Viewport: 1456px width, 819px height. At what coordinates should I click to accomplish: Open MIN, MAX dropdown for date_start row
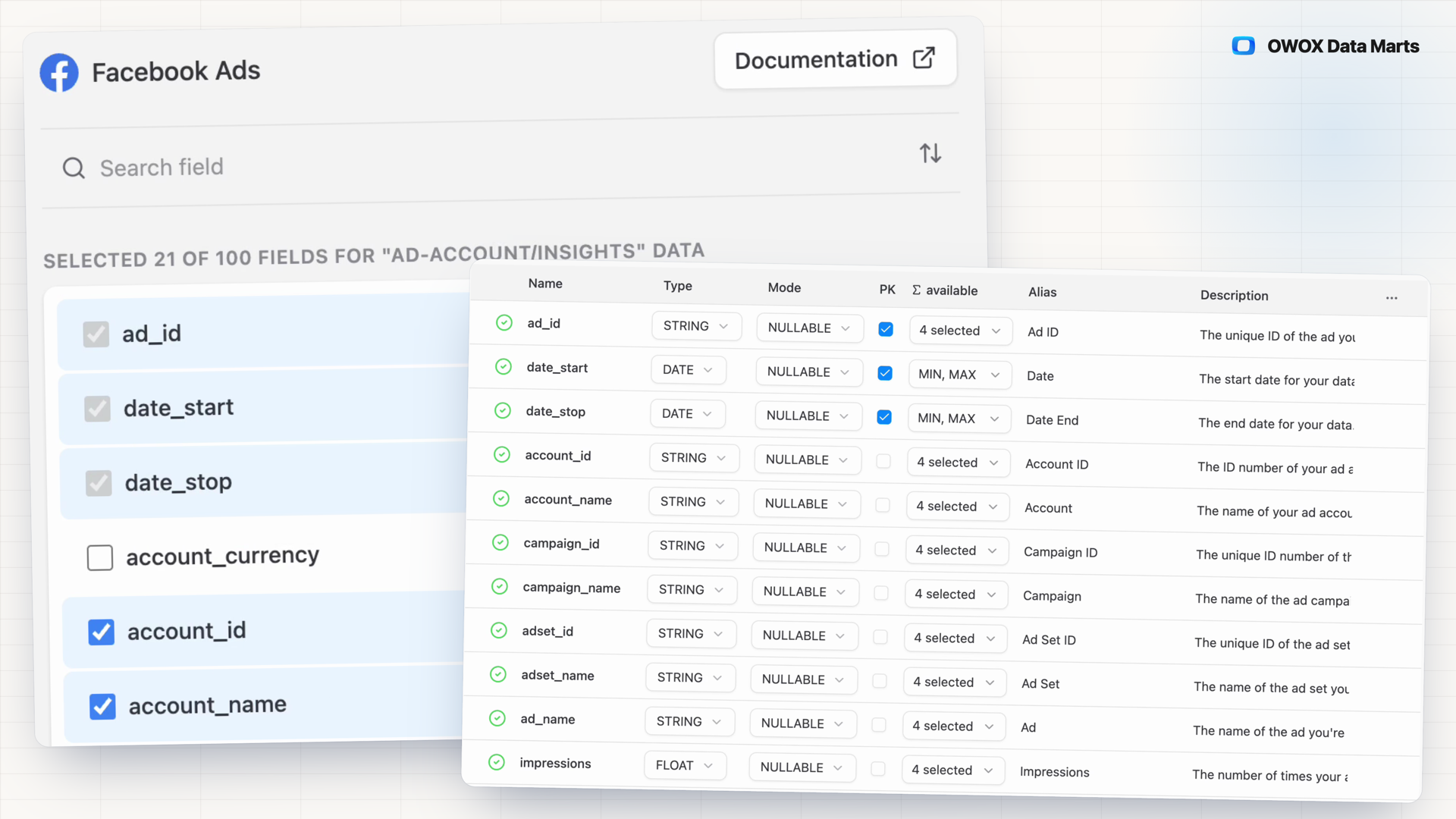[960, 375]
